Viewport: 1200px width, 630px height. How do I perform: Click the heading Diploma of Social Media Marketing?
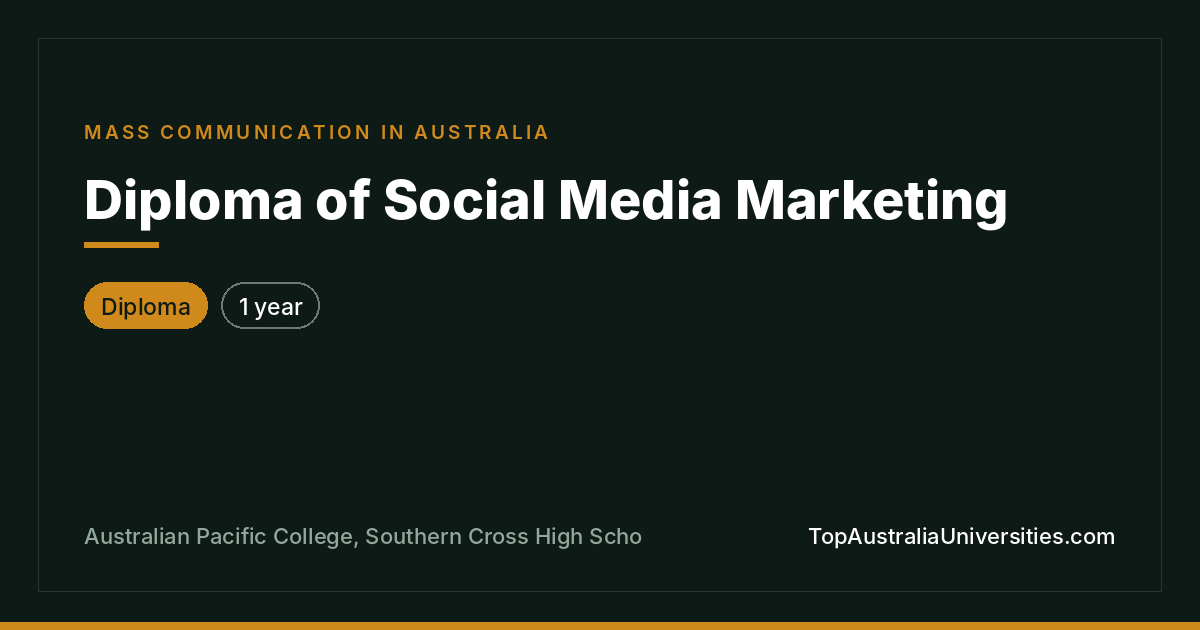[x=546, y=200]
